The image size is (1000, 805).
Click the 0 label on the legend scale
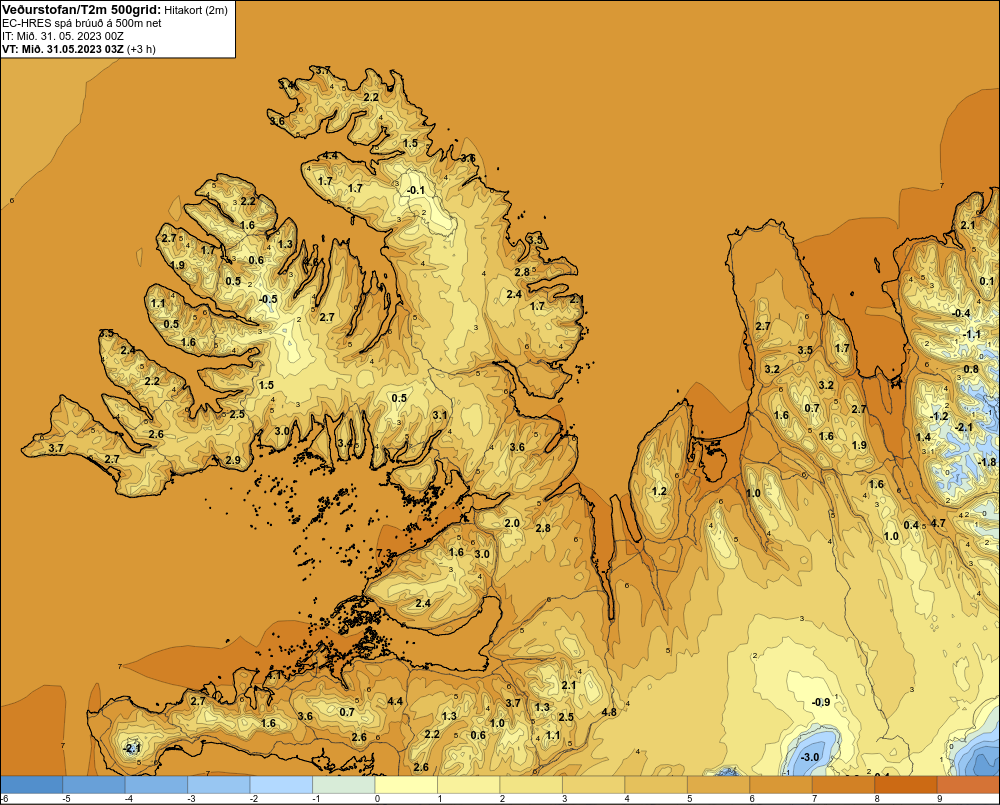tap(378, 799)
